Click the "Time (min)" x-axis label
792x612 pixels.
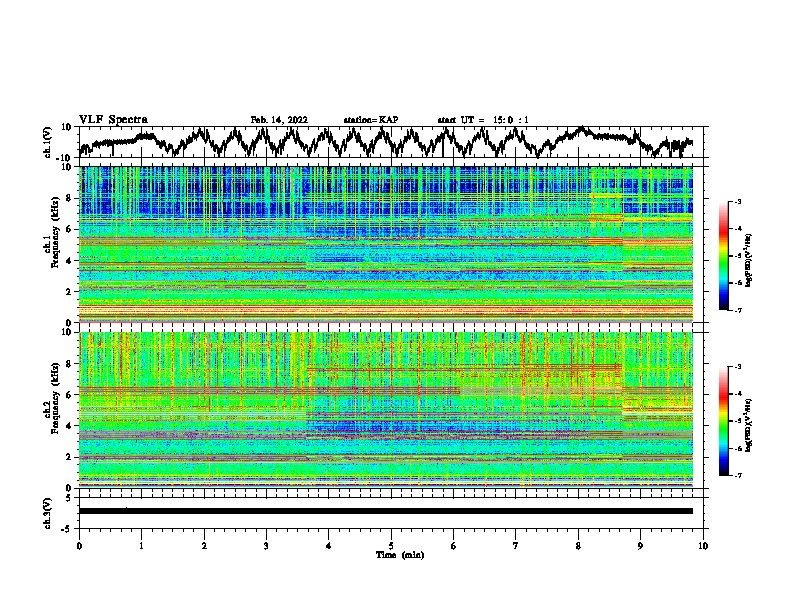tap(400, 555)
